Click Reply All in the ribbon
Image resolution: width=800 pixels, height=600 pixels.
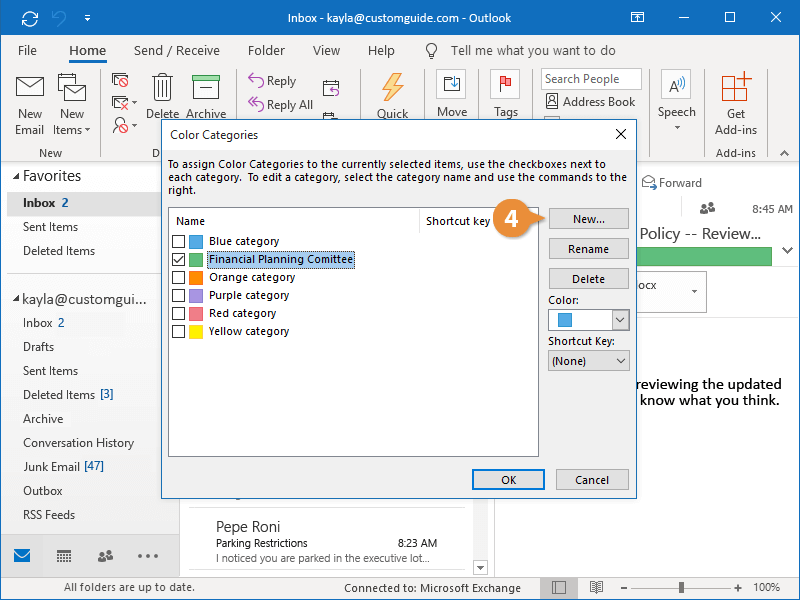coord(280,105)
